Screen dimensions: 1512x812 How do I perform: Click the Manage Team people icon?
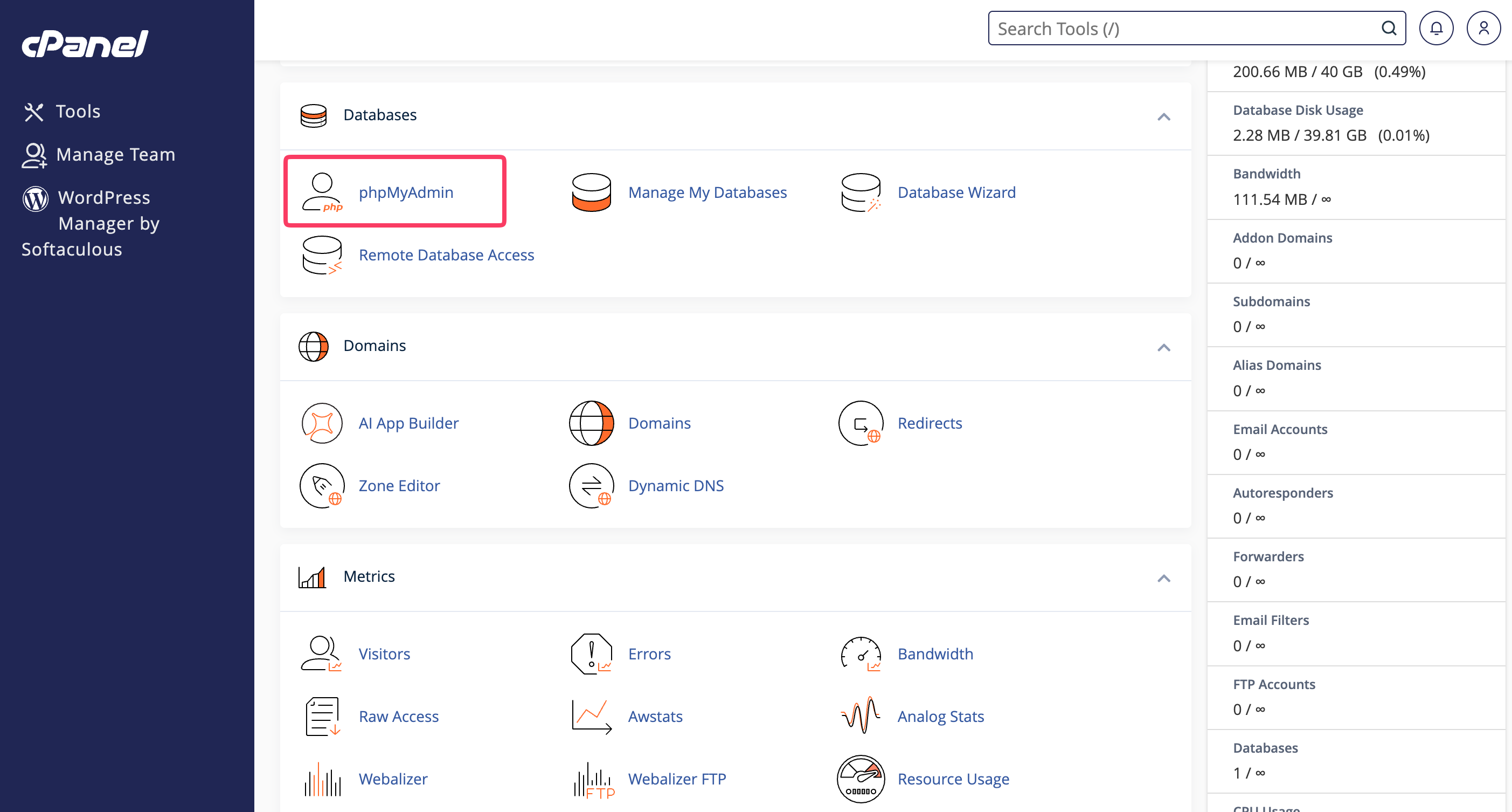[x=34, y=155]
